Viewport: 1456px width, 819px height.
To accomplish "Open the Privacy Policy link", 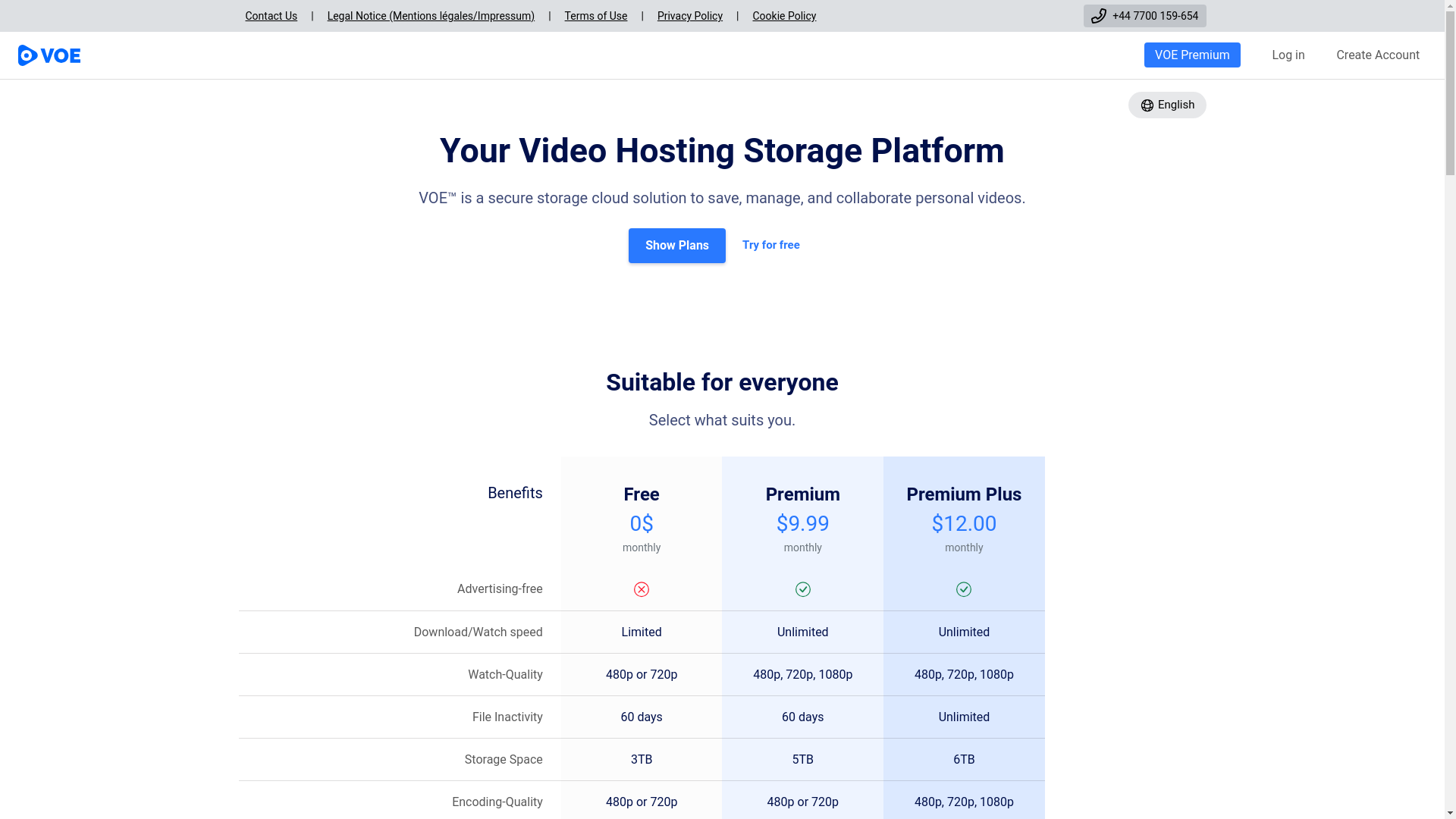I will pos(690,16).
